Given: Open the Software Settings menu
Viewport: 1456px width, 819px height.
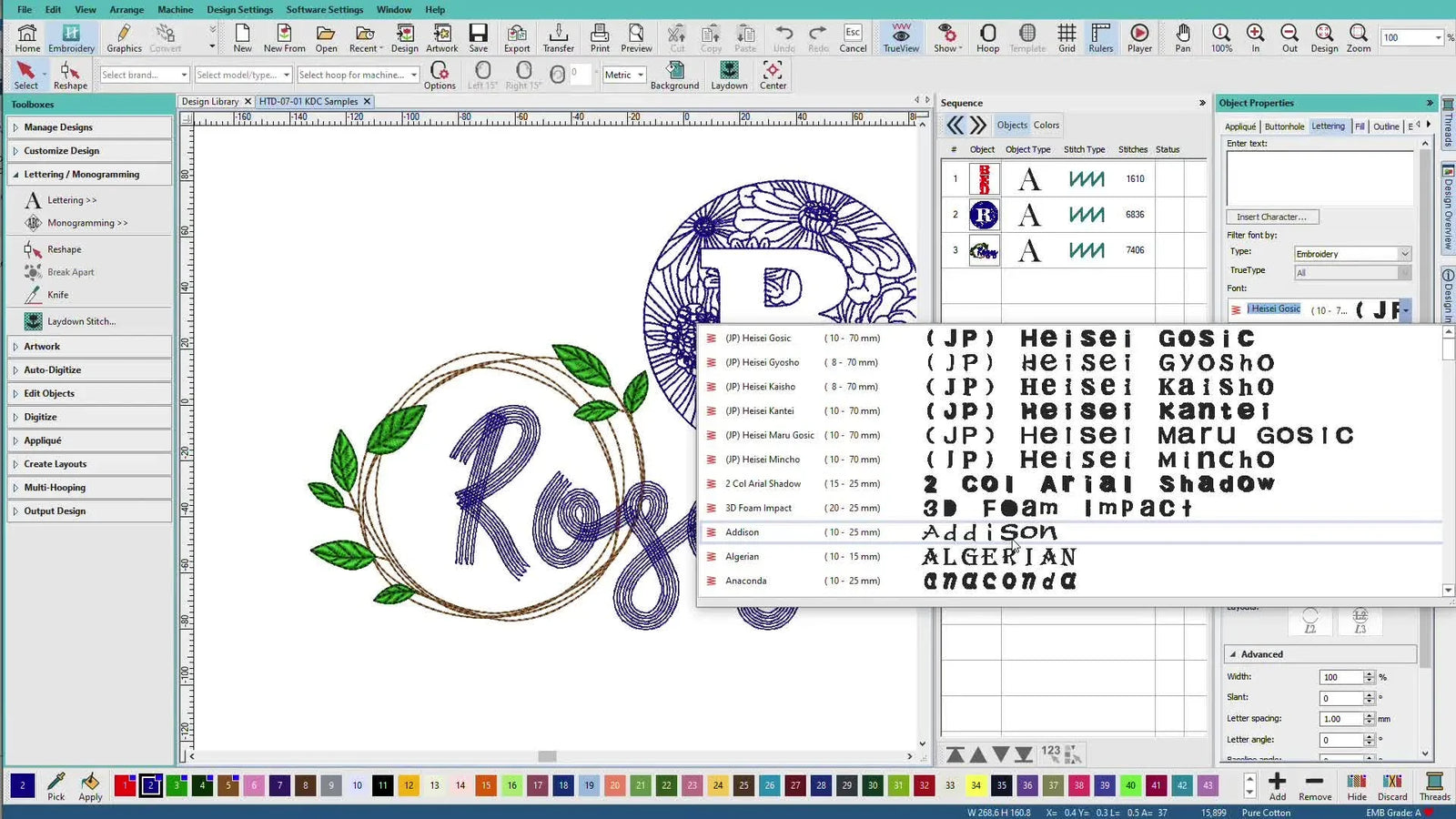Looking at the screenshot, I should (324, 10).
